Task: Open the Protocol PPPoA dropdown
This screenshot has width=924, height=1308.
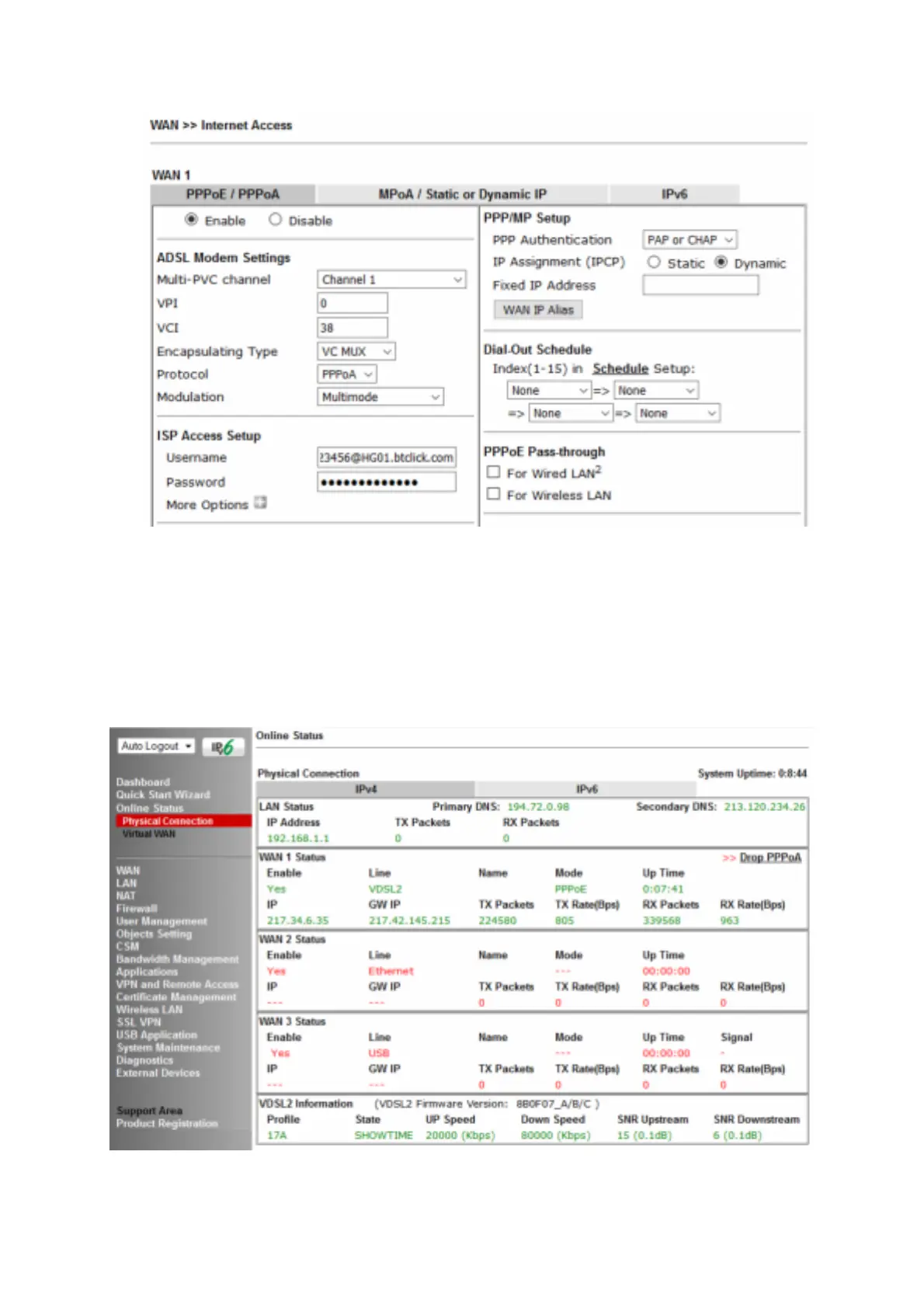Action: 347,374
